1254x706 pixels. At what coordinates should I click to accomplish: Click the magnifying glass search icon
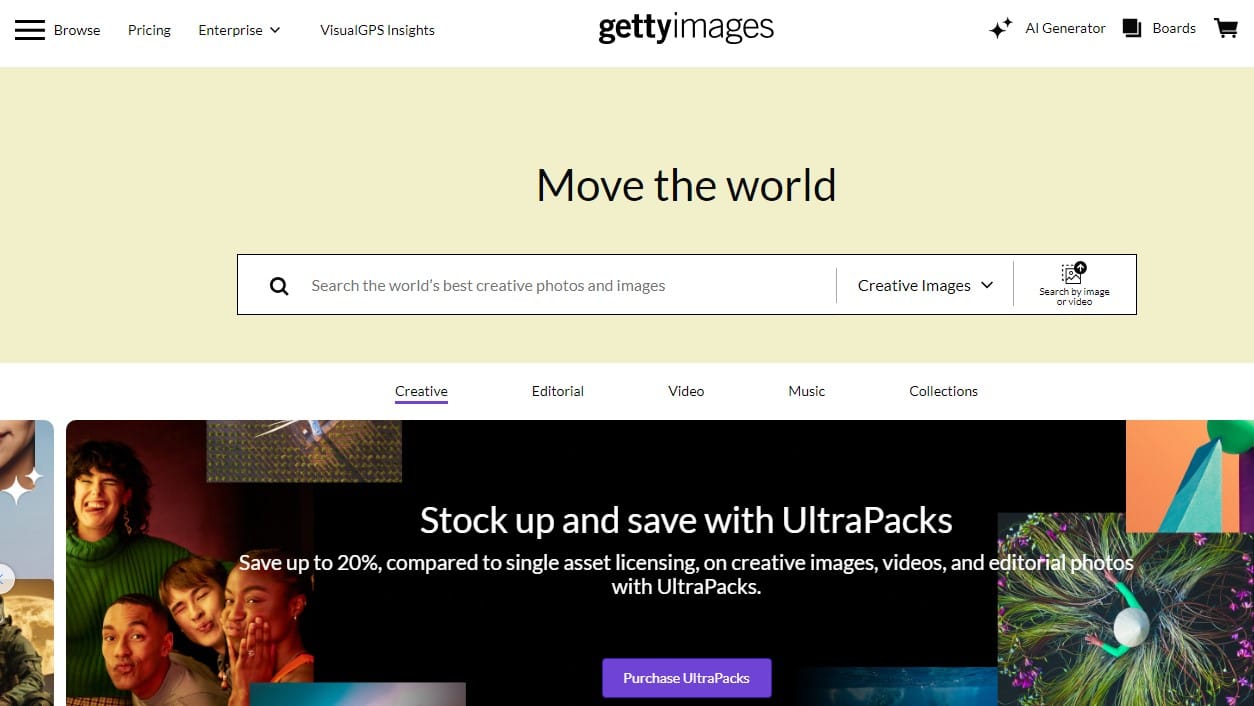click(279, 286)
